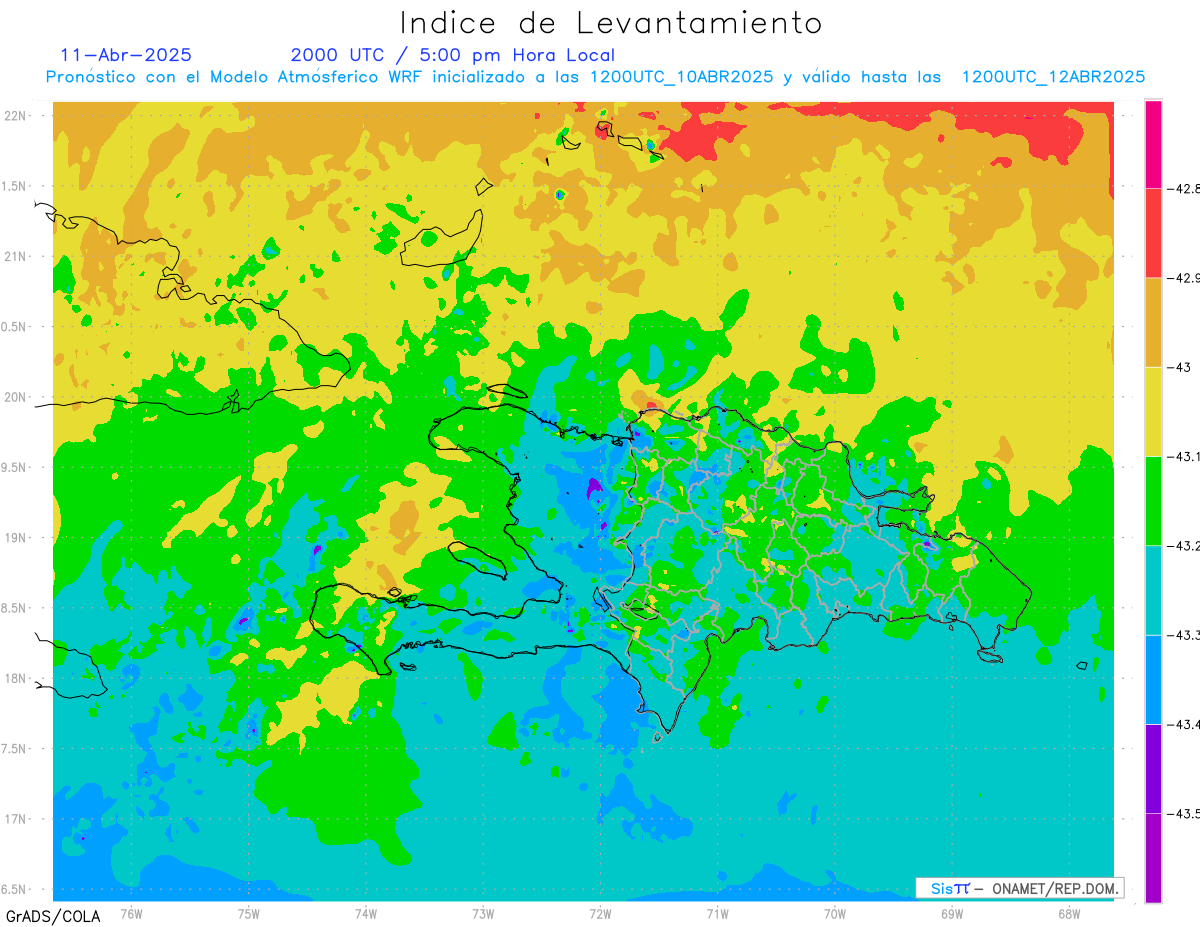The image size is (1200, 927).
Task: Click the longitude label "68W"
Action: (x=1069, y=914)
